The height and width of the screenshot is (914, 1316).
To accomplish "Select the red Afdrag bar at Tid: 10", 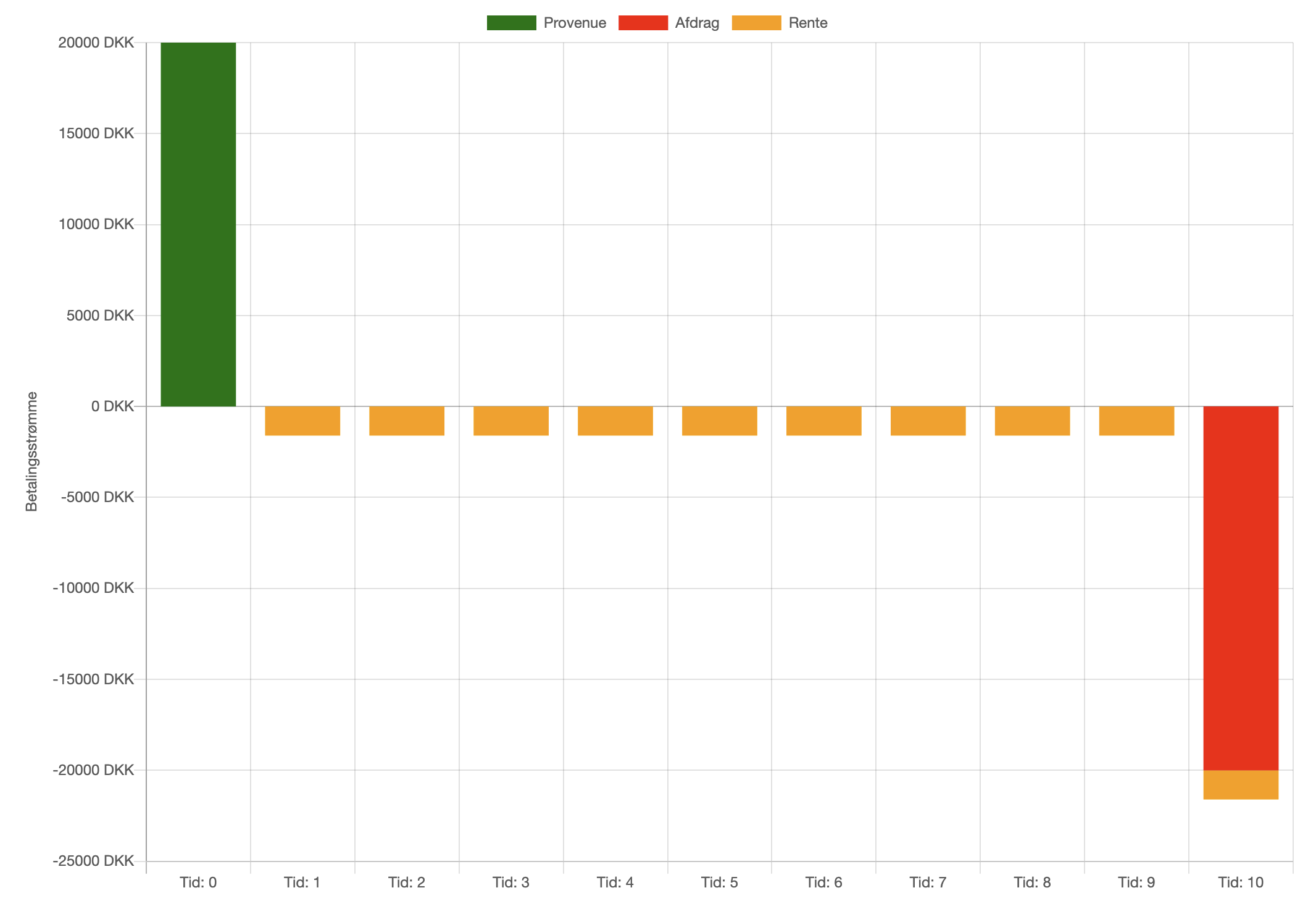I will (1241, 588).
